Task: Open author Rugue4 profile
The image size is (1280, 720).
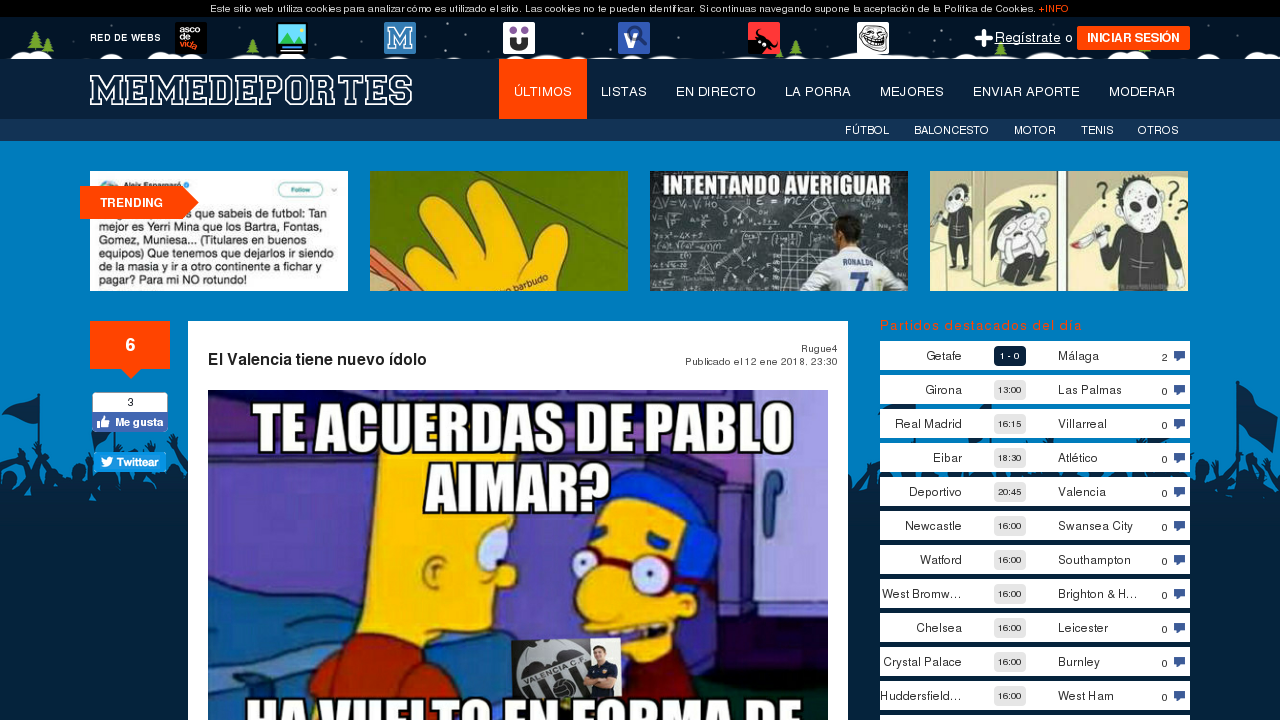Action: pyautogui.click(x=819, y=349)
